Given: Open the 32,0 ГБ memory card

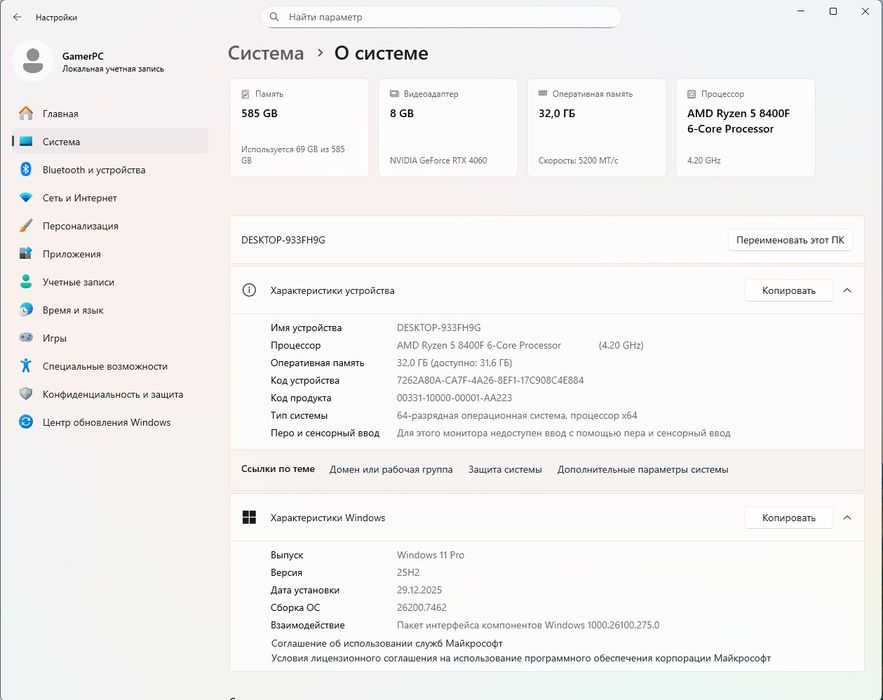Looking at the screenshot, I should click(x=596, y=128).
